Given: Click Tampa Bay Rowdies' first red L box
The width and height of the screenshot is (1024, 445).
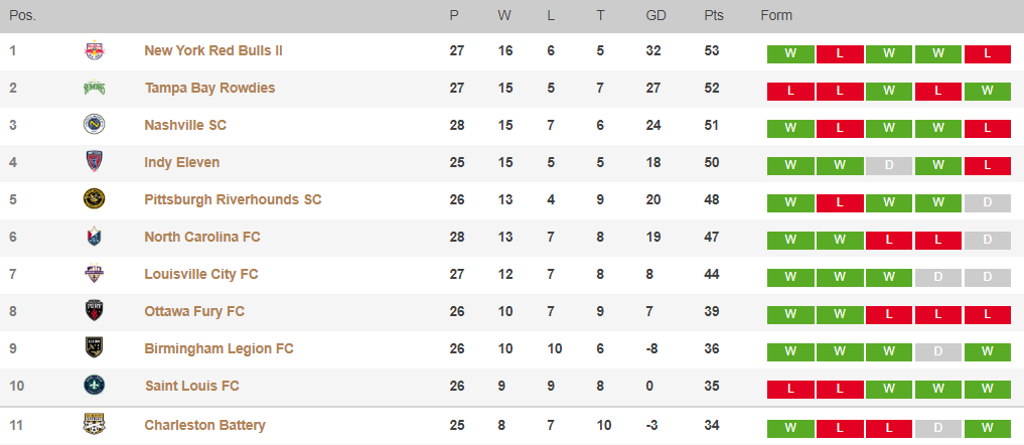Looking at the screenshot, I should point(790,91).
